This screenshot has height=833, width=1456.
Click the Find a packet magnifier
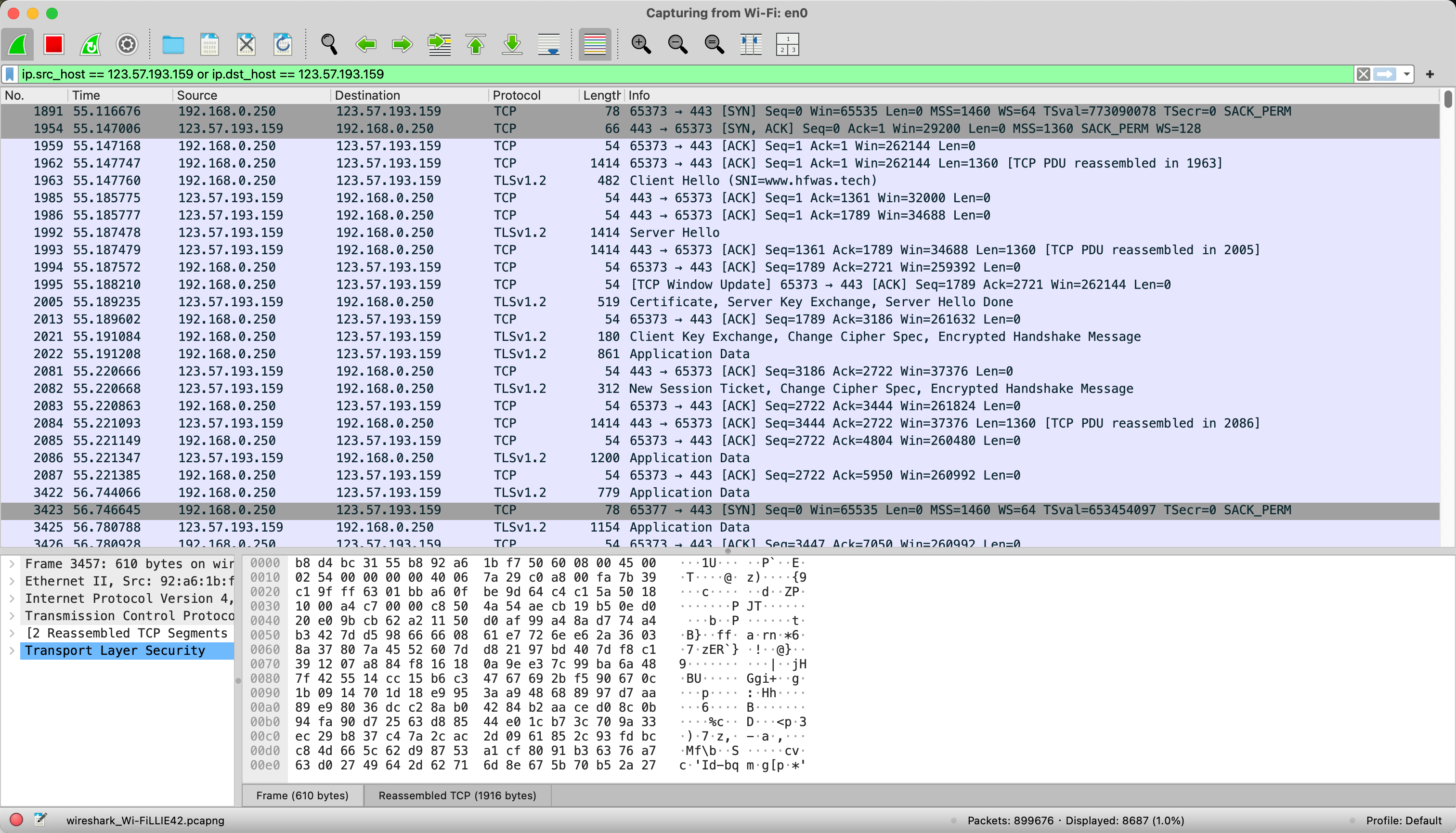pos(329,44)
